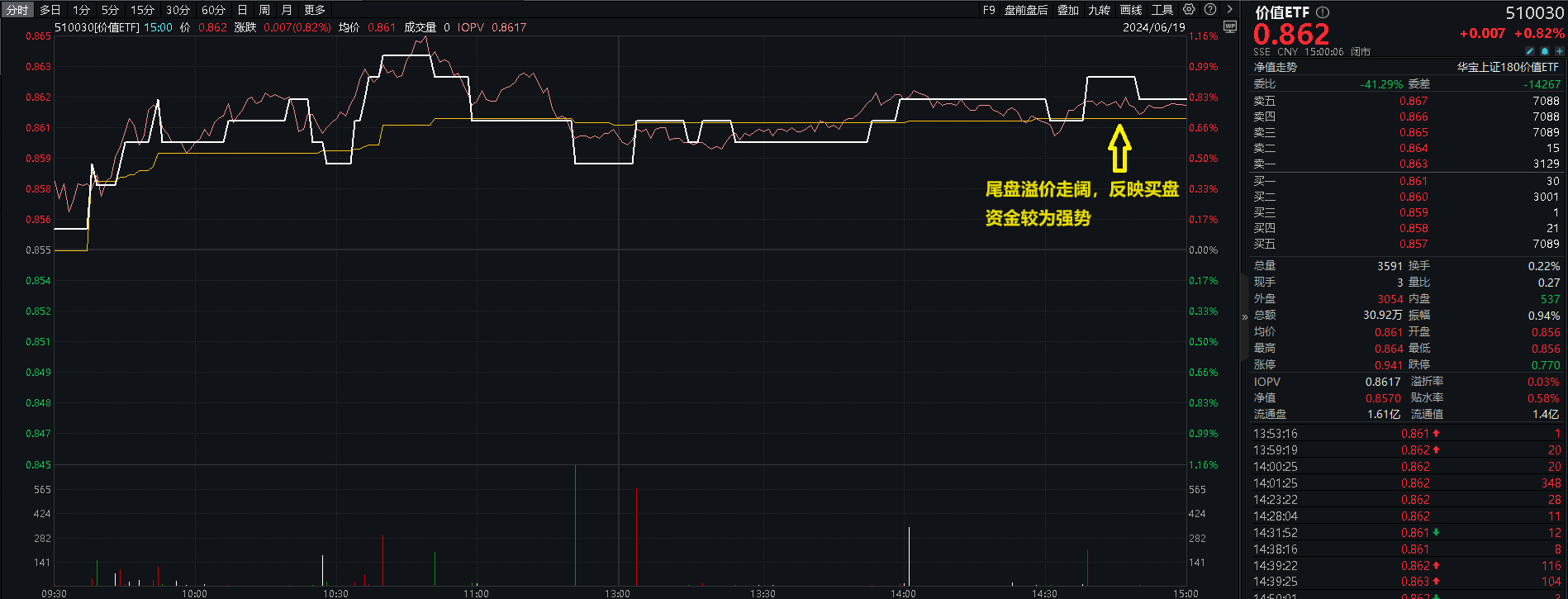Click the 13:53:16 trade tick row
The image size is (1568, 599).
pyautogui.click(x=1407, y=434)
